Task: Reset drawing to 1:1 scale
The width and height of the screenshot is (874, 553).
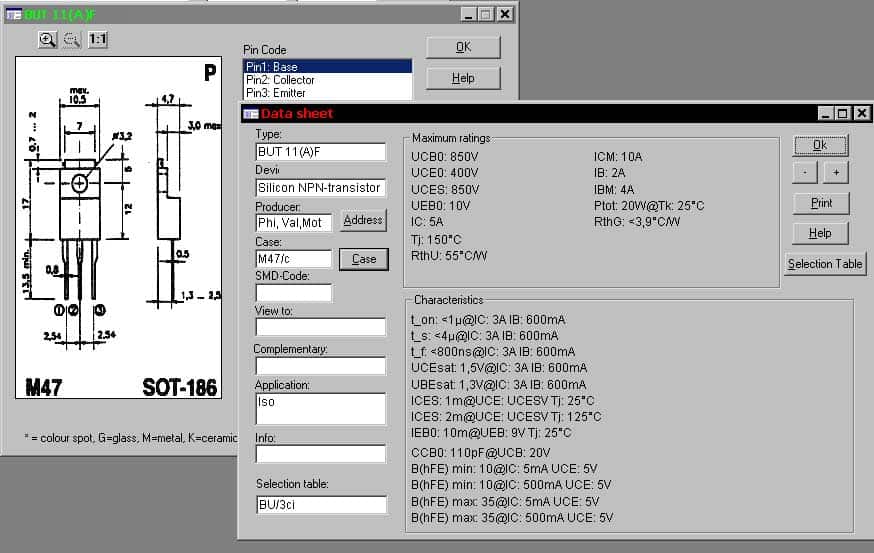Action: point(98,40)
